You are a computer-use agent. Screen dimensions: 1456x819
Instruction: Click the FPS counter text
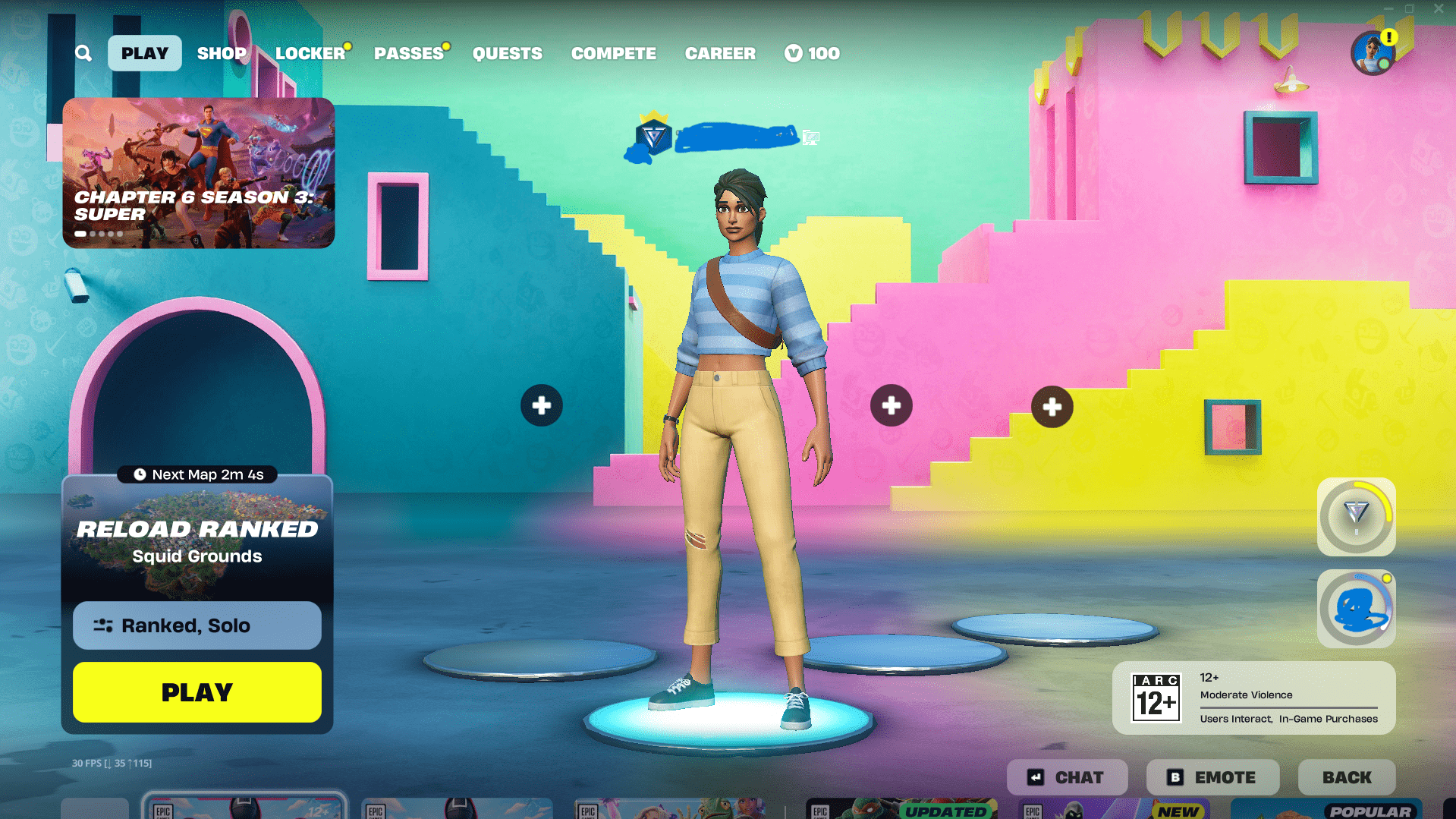[112, 763]
